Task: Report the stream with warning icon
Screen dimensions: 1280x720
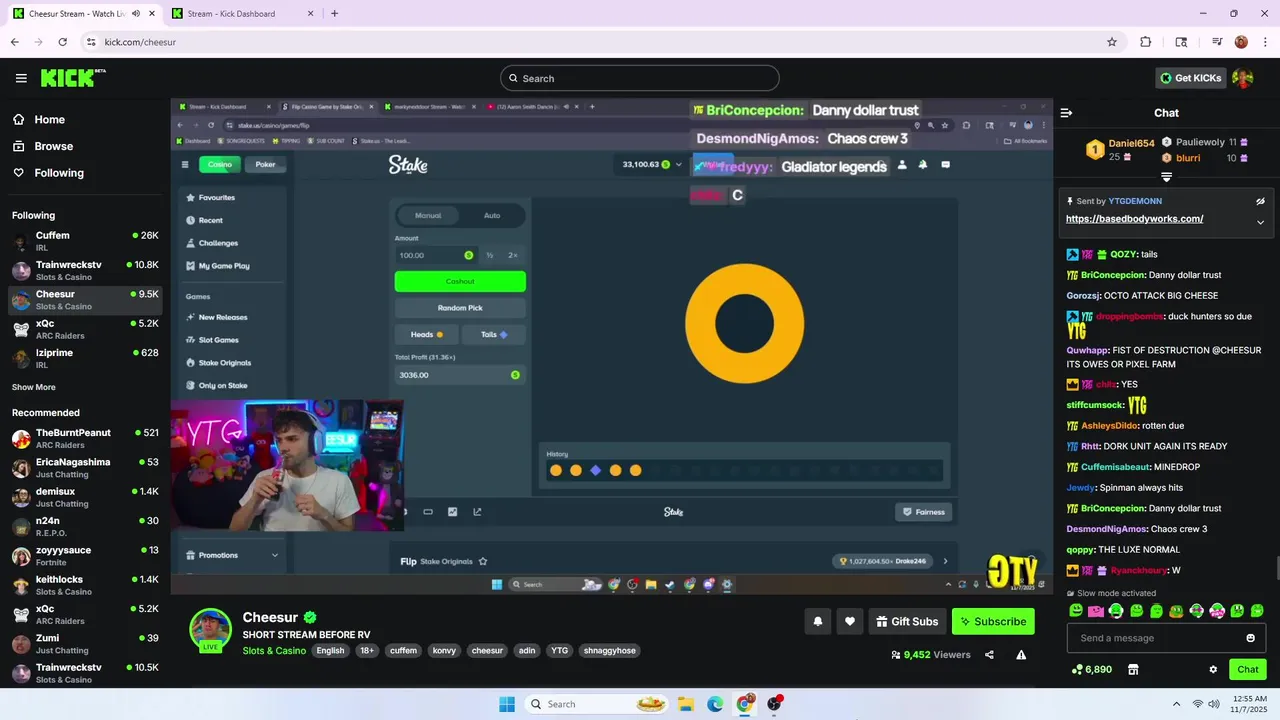Action: 1021,655
